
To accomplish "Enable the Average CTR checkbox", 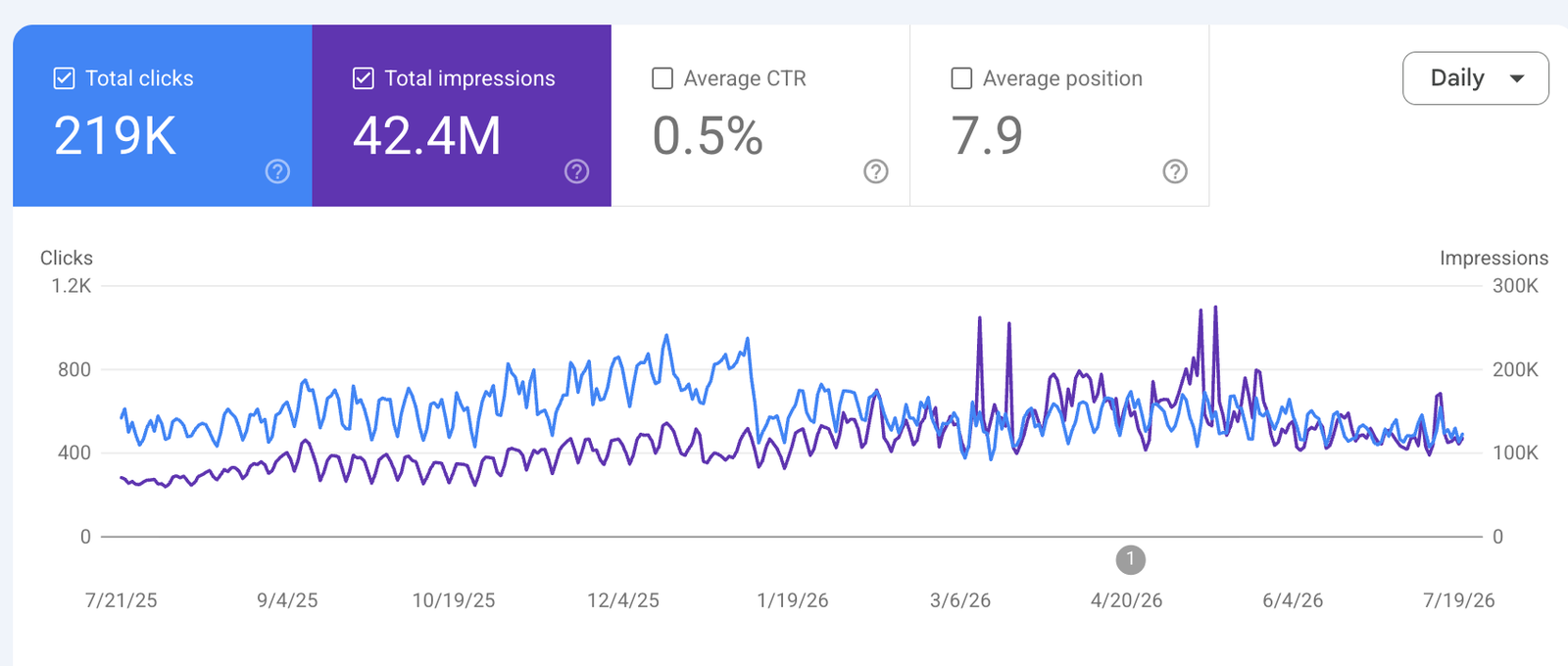I will click(662, 78).
